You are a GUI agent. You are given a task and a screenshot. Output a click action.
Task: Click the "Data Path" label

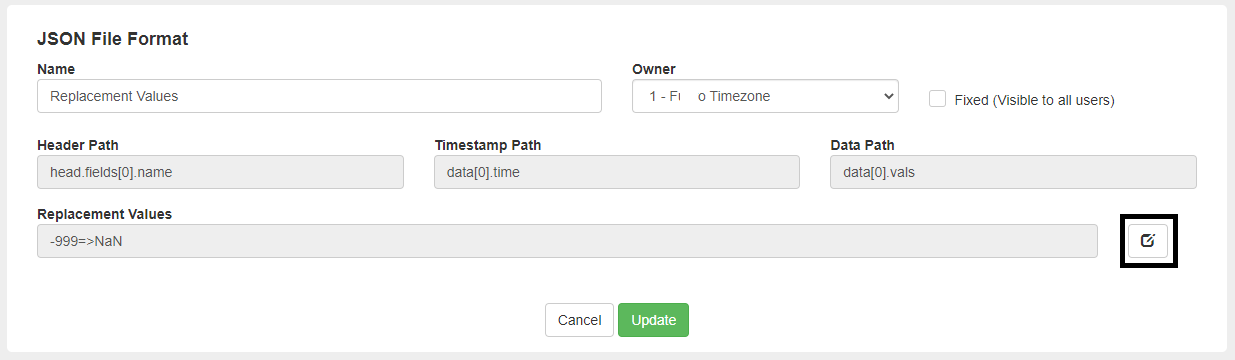point(863,145)
